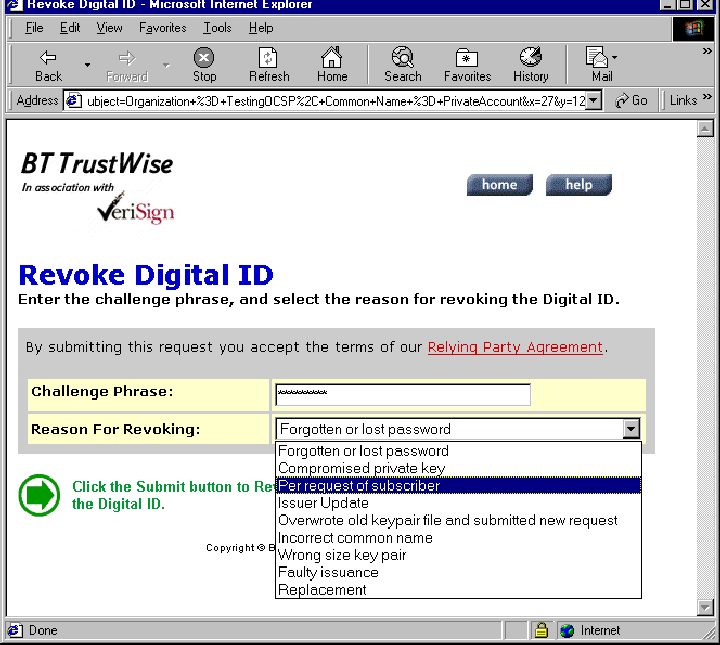This screenshot has height=645, width=720.
Task: Open the Relying Party Agreement link
Action: tap(515, 348)
